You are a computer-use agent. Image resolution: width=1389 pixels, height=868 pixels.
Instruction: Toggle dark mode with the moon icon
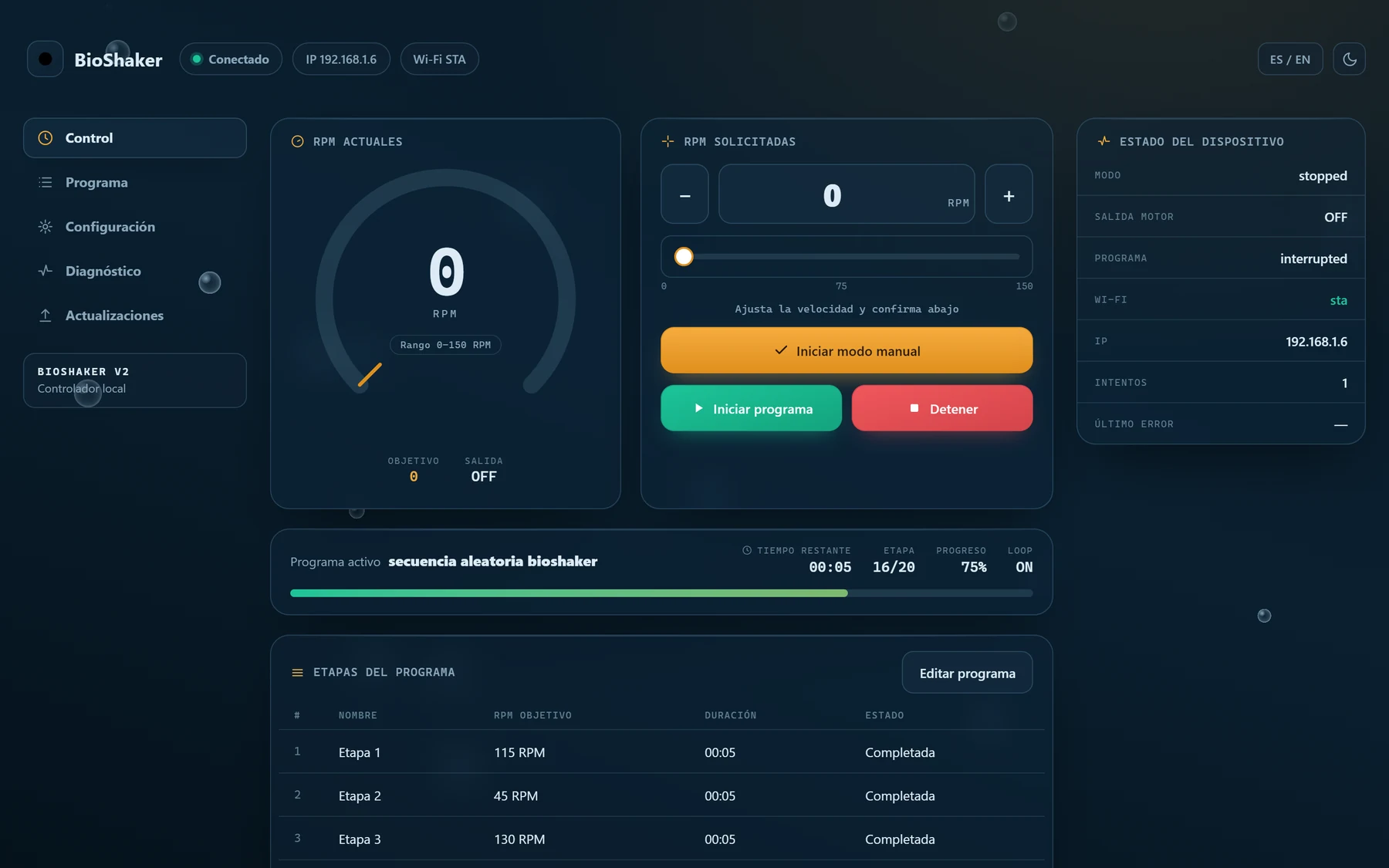coord(1349,59)
